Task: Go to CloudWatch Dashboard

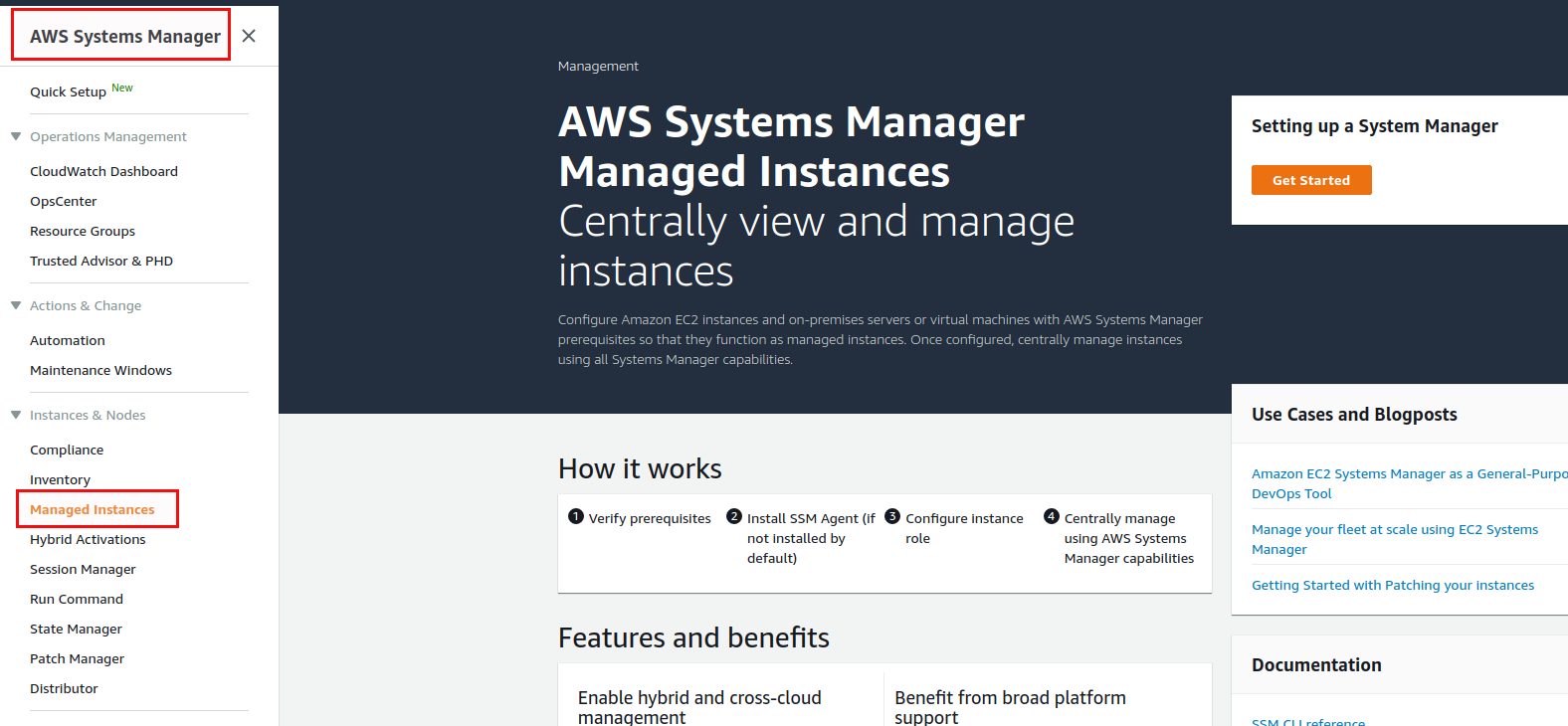Action: coord(103,171)
